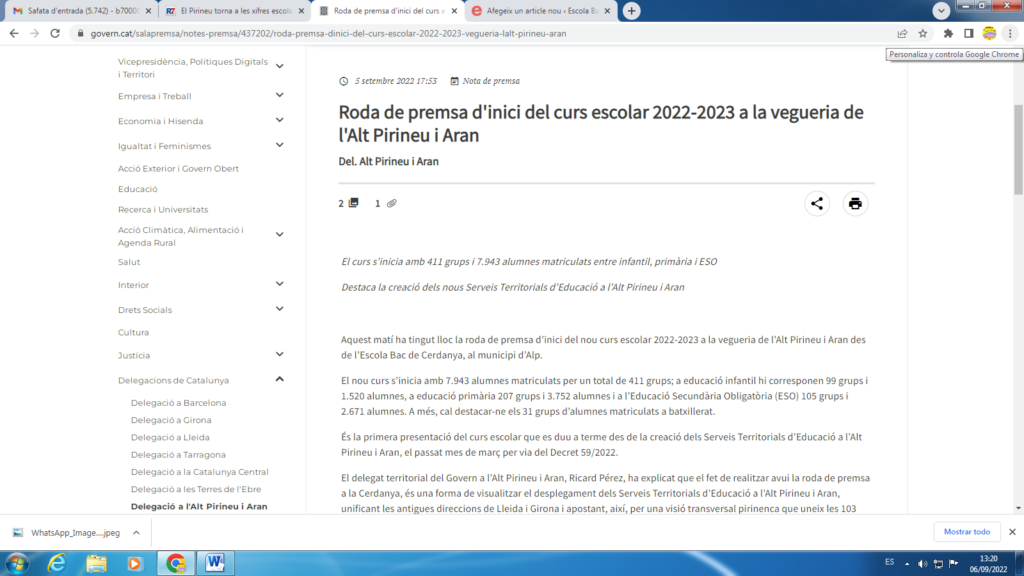
Task: Open Chrome's three-dot menu
Action: click(x=1010, y=33)
